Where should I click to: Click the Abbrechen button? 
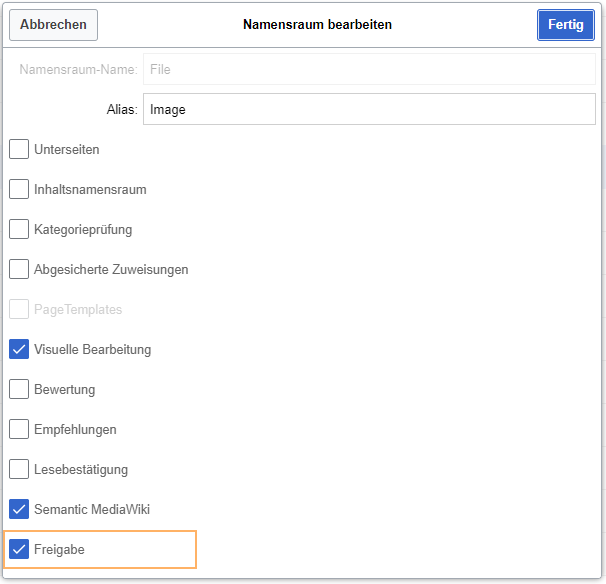53,25
